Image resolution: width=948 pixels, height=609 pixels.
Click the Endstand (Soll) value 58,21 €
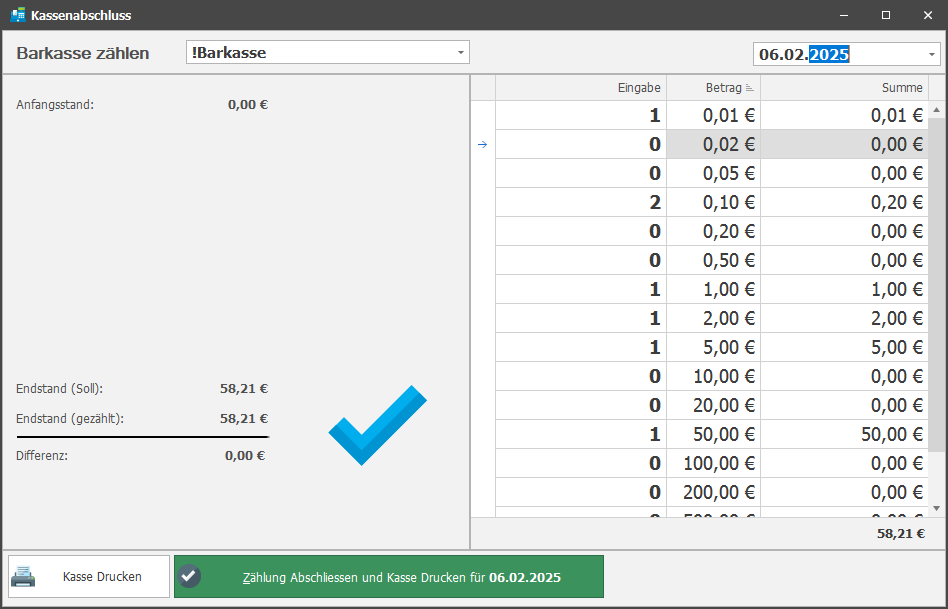244,389
